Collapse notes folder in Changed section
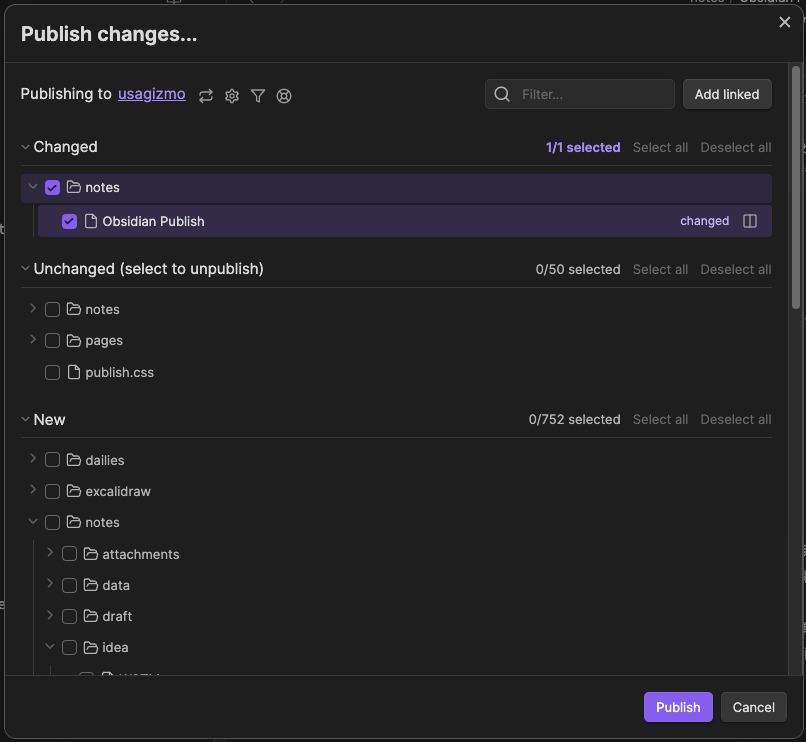Image resolution: width=806 pixels, height=742 pixels. point(33,186)
